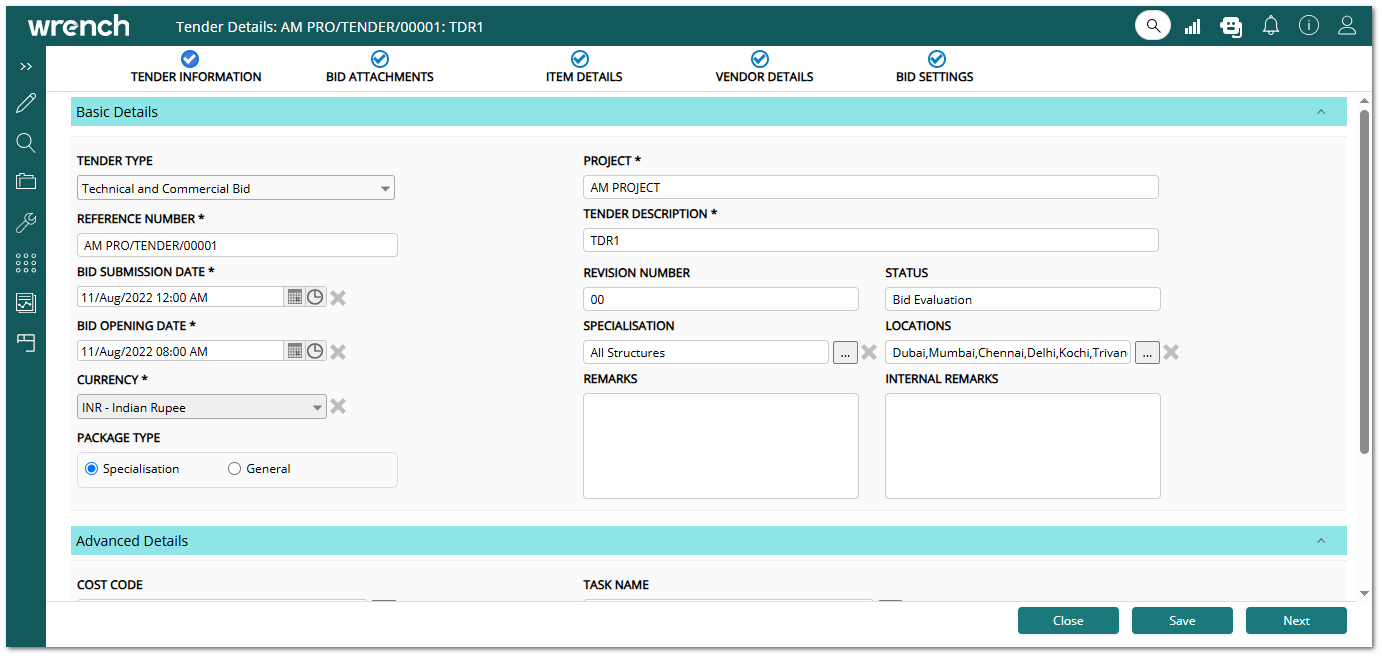Collapse the Basic Details section
Image resolution: width=1382 pixels, height=657 pixels.
(x=1321, y=112)
